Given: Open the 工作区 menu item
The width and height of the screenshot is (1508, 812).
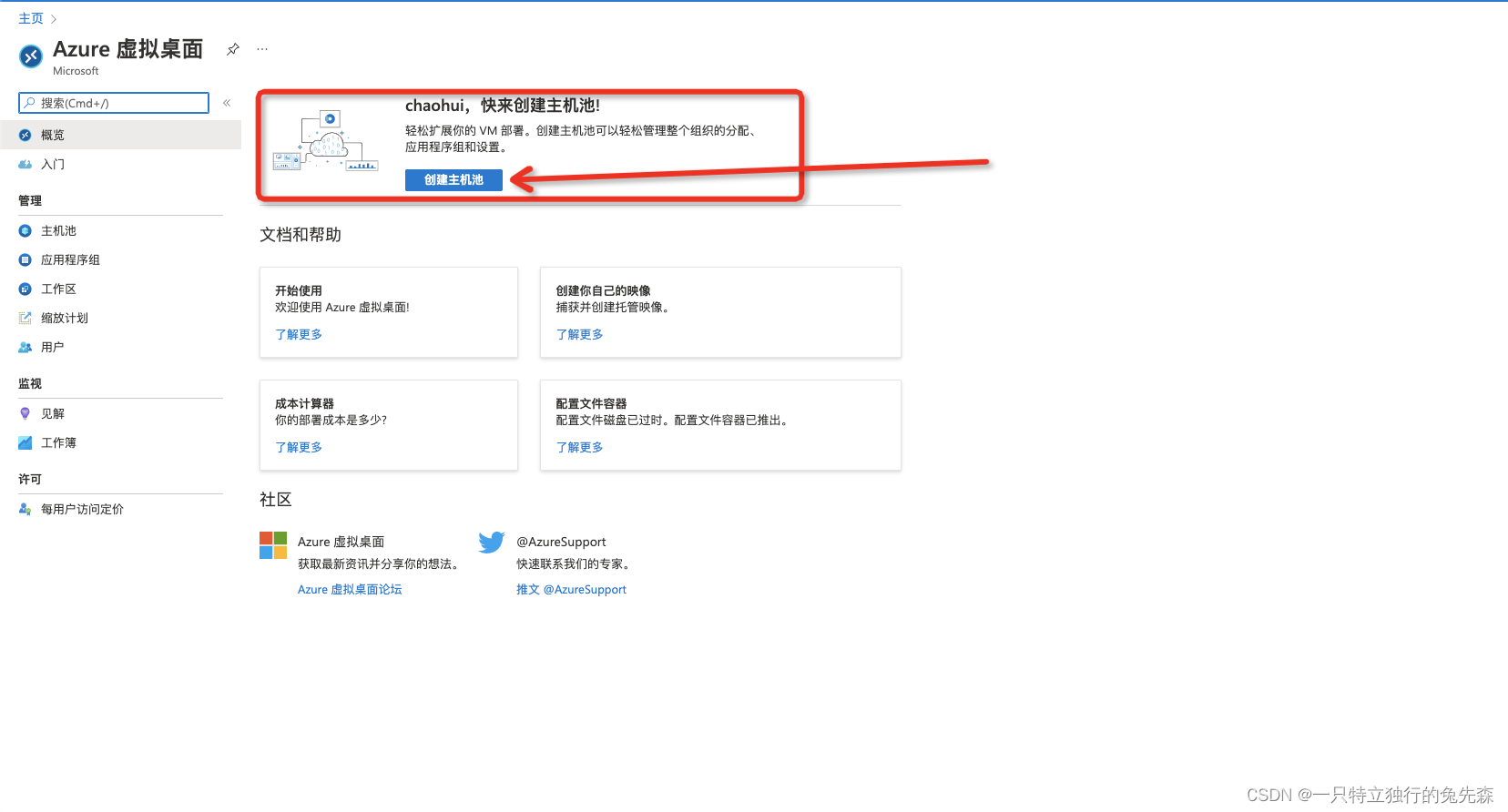Looking at the screenshot, I should tap(120, 289).
